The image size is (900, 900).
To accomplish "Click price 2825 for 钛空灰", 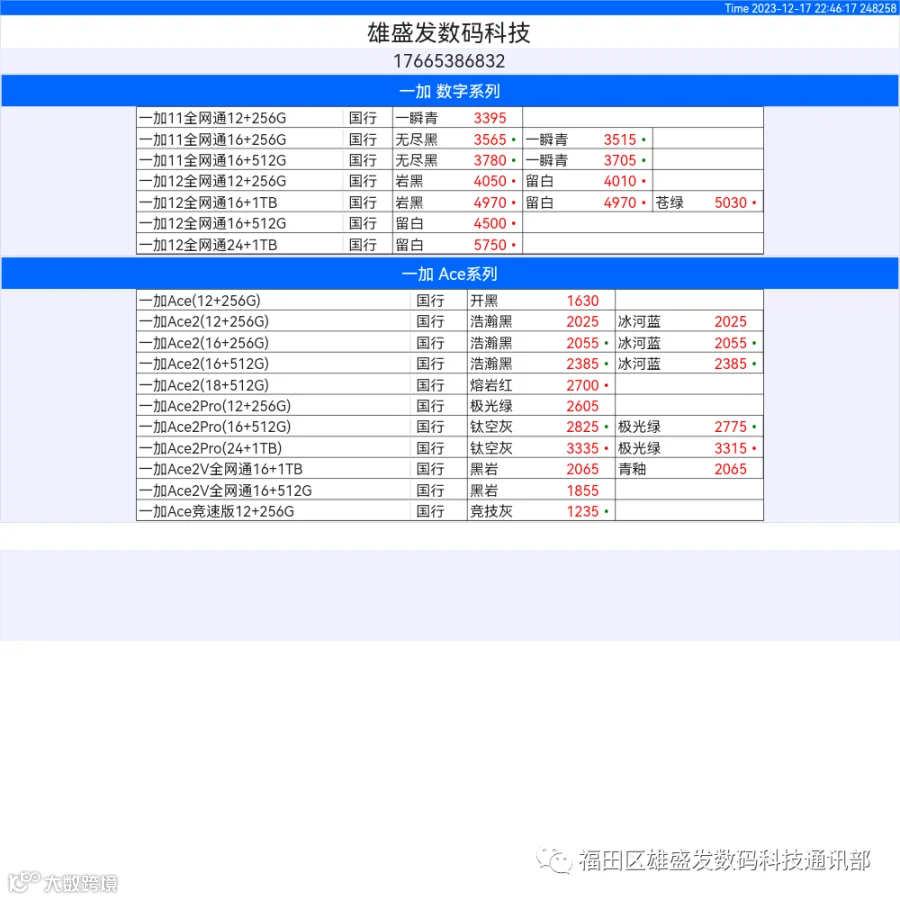I will coord(583,427).
